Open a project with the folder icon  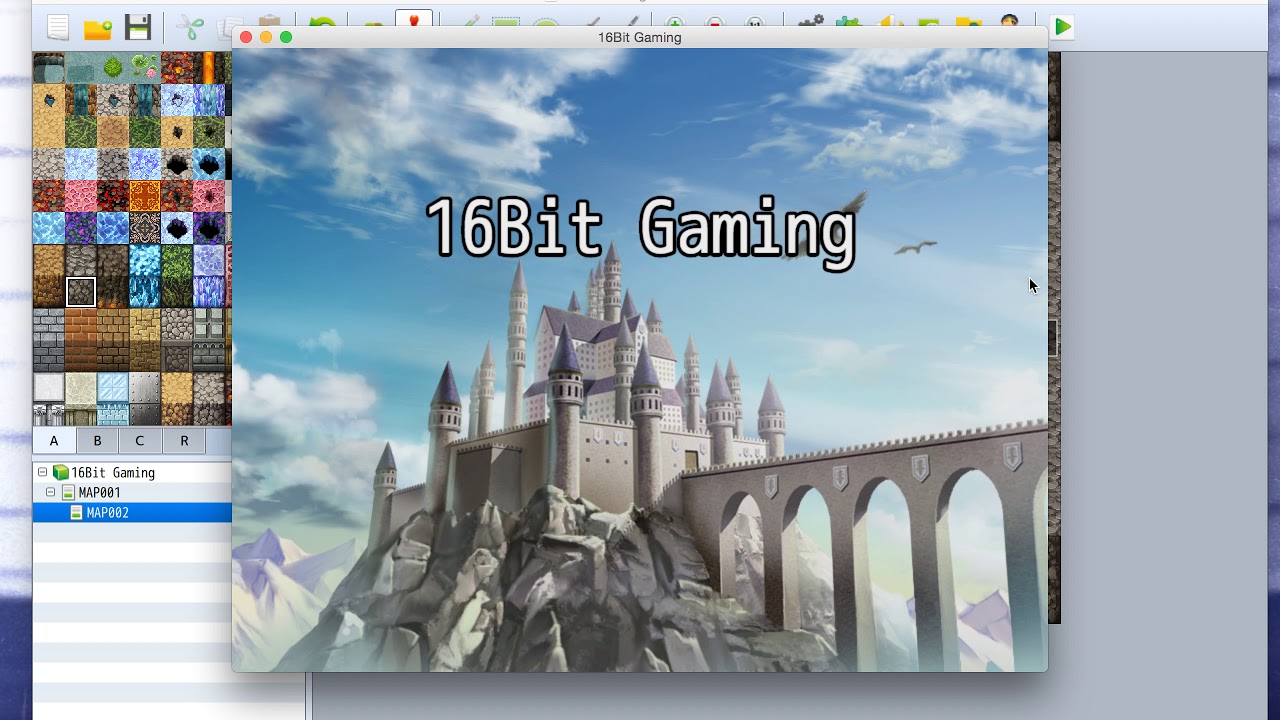(97, 27)
